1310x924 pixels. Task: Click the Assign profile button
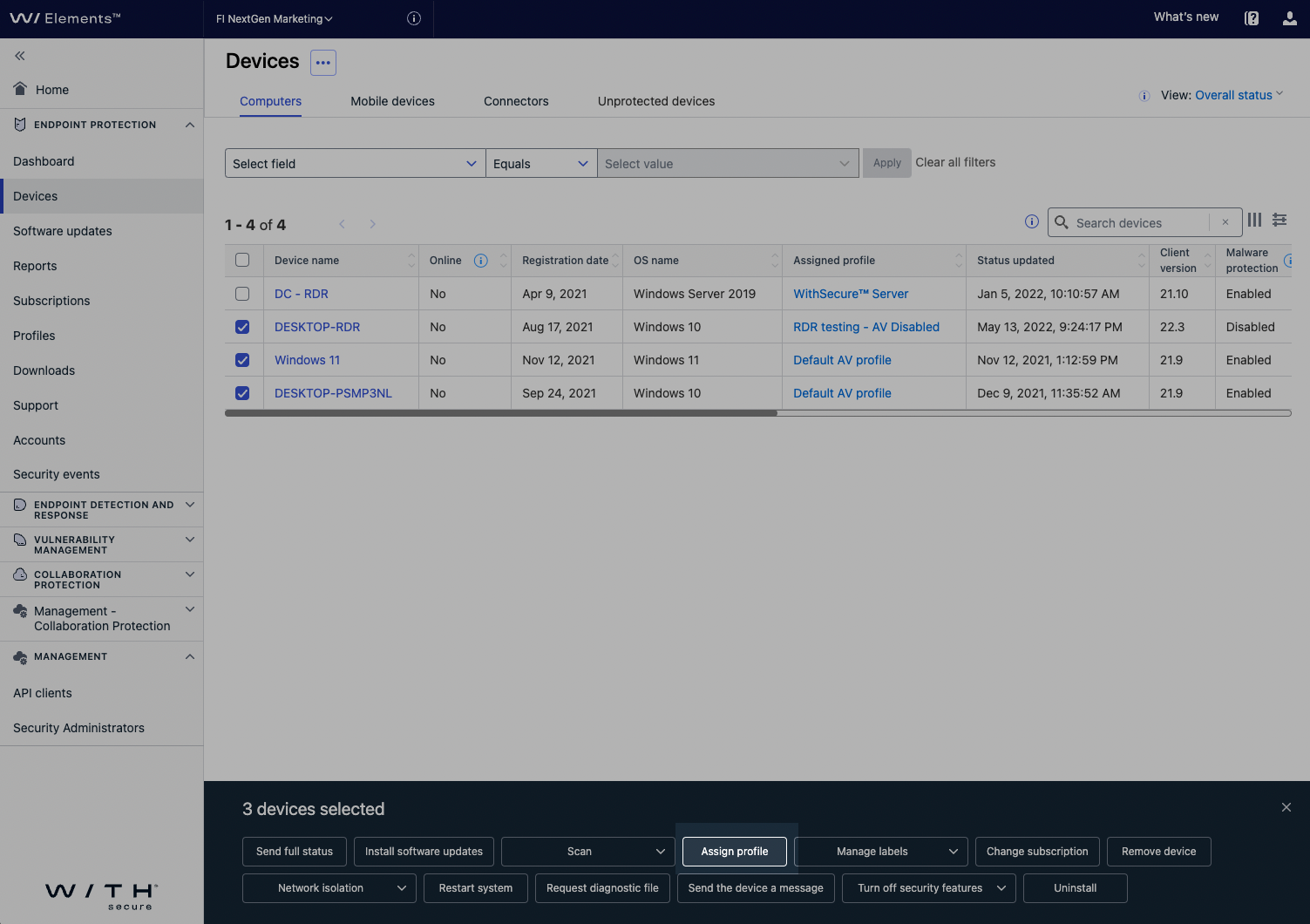(734, 852)
